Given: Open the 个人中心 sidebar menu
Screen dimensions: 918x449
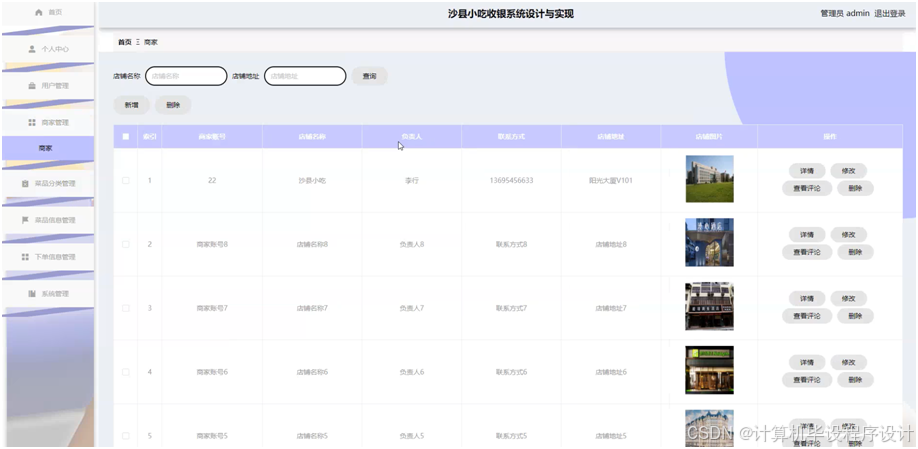Looking at the screenshot, I should tap(48, 49).
